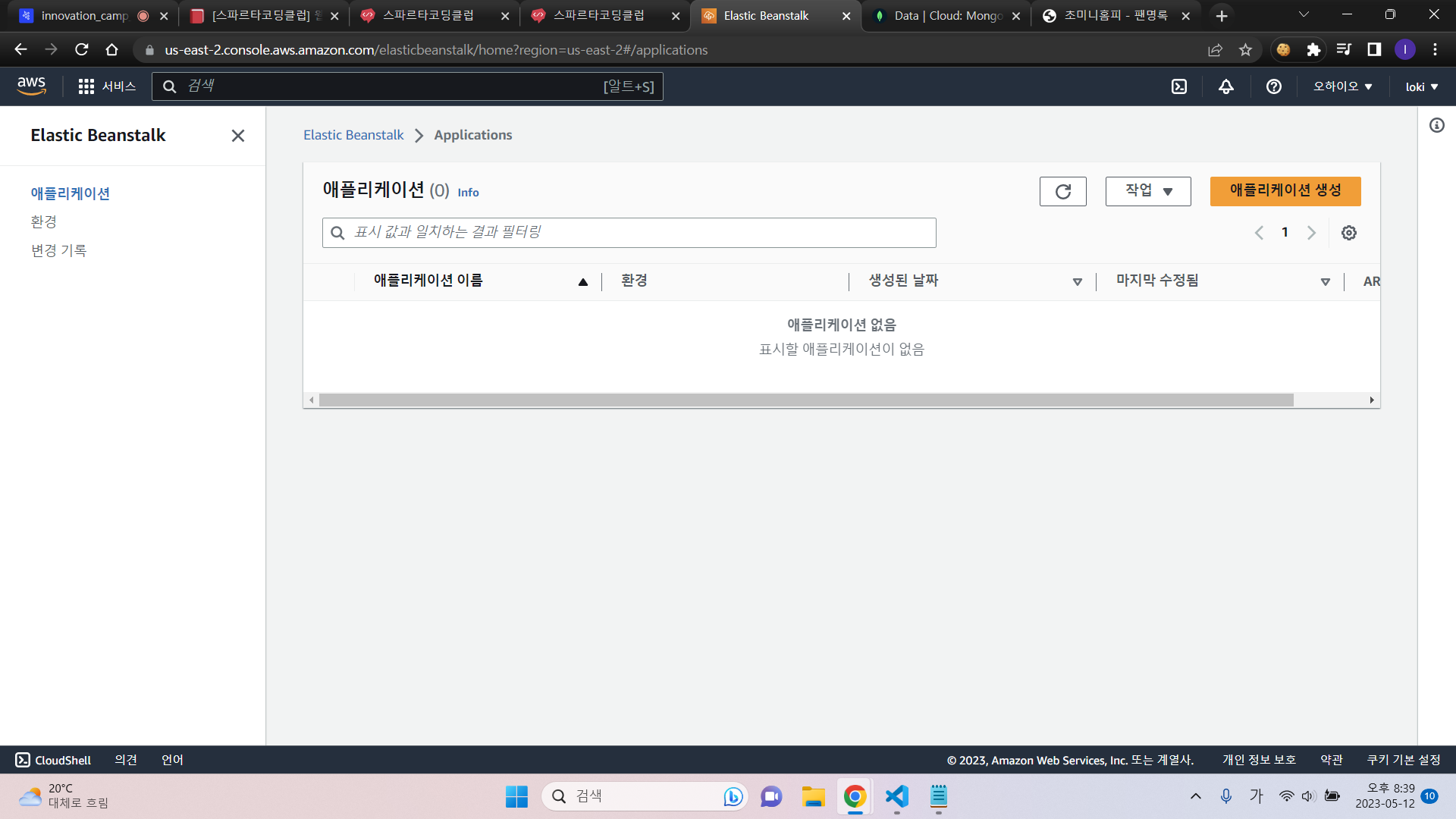Viewport: 1456px width, 819px height.
Task: Open the notifications bell icon
Action: 1226,86
